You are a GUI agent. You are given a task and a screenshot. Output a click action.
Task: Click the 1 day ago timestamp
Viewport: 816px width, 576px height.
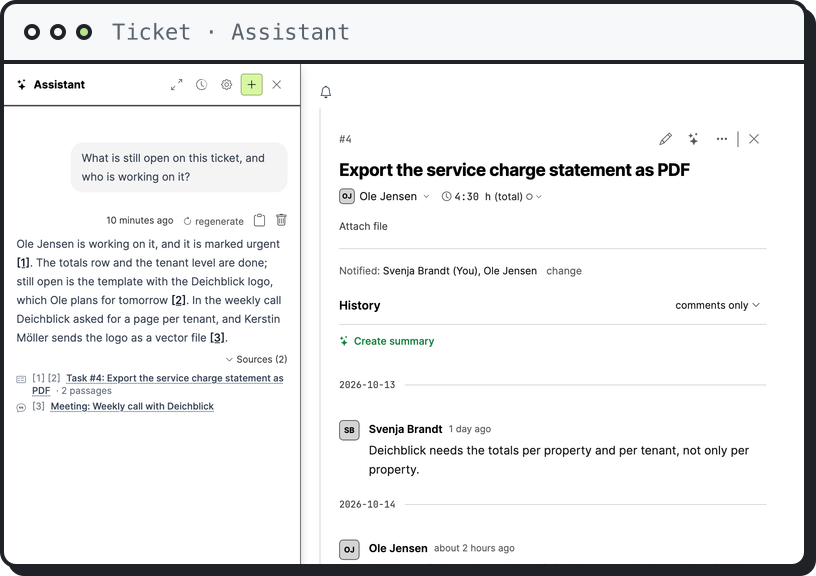coord(470,429)
